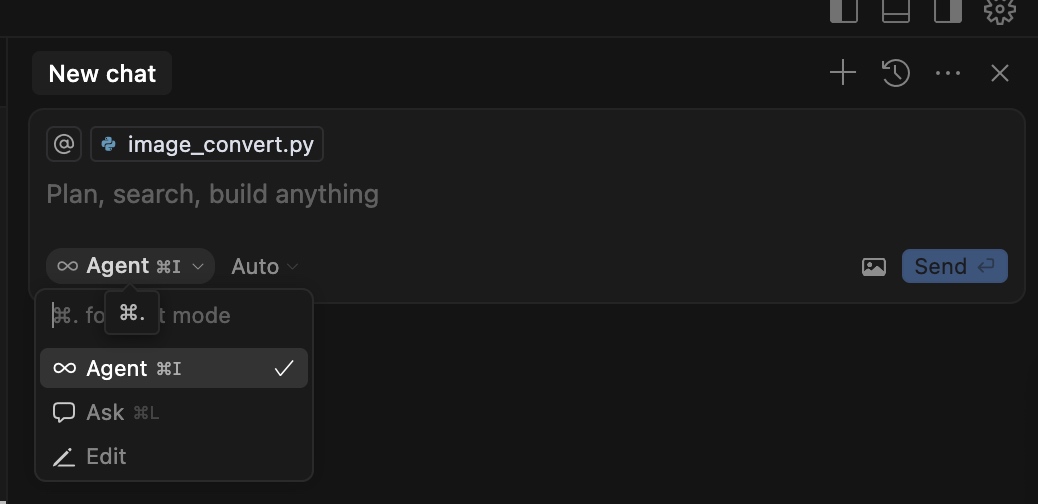Open settings gear icon

(1000, 11)
